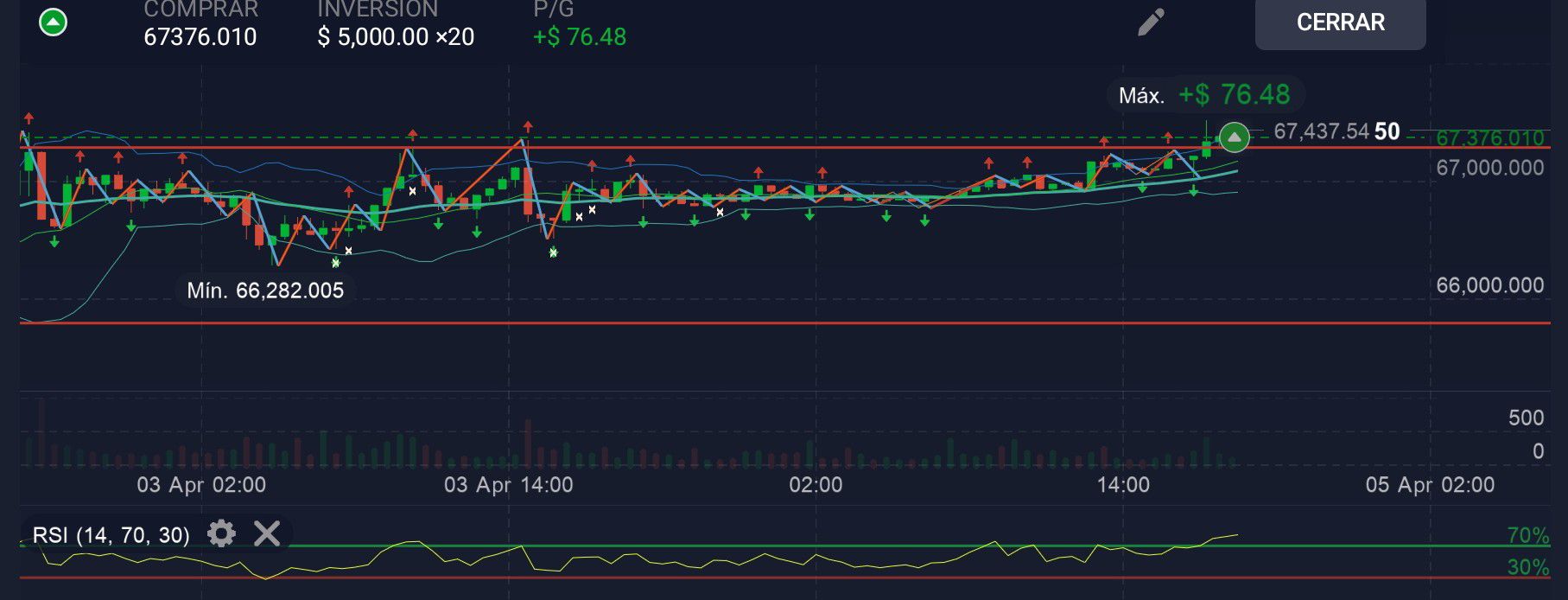Click the INVERSIÓN $ 5,000.00 ×20 value
The width and height of the screenshot is (1568, 600).
[x=396, y=37]
